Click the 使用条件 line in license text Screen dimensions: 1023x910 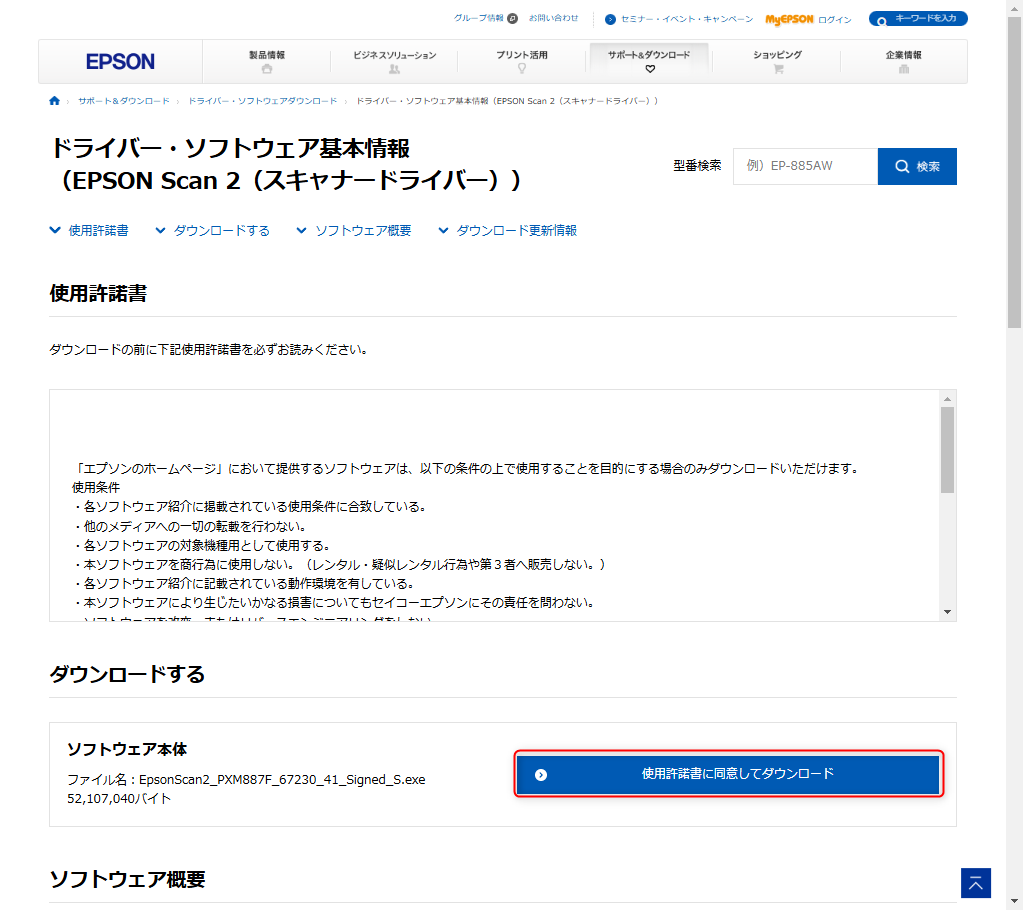click(x=96, y=487)
